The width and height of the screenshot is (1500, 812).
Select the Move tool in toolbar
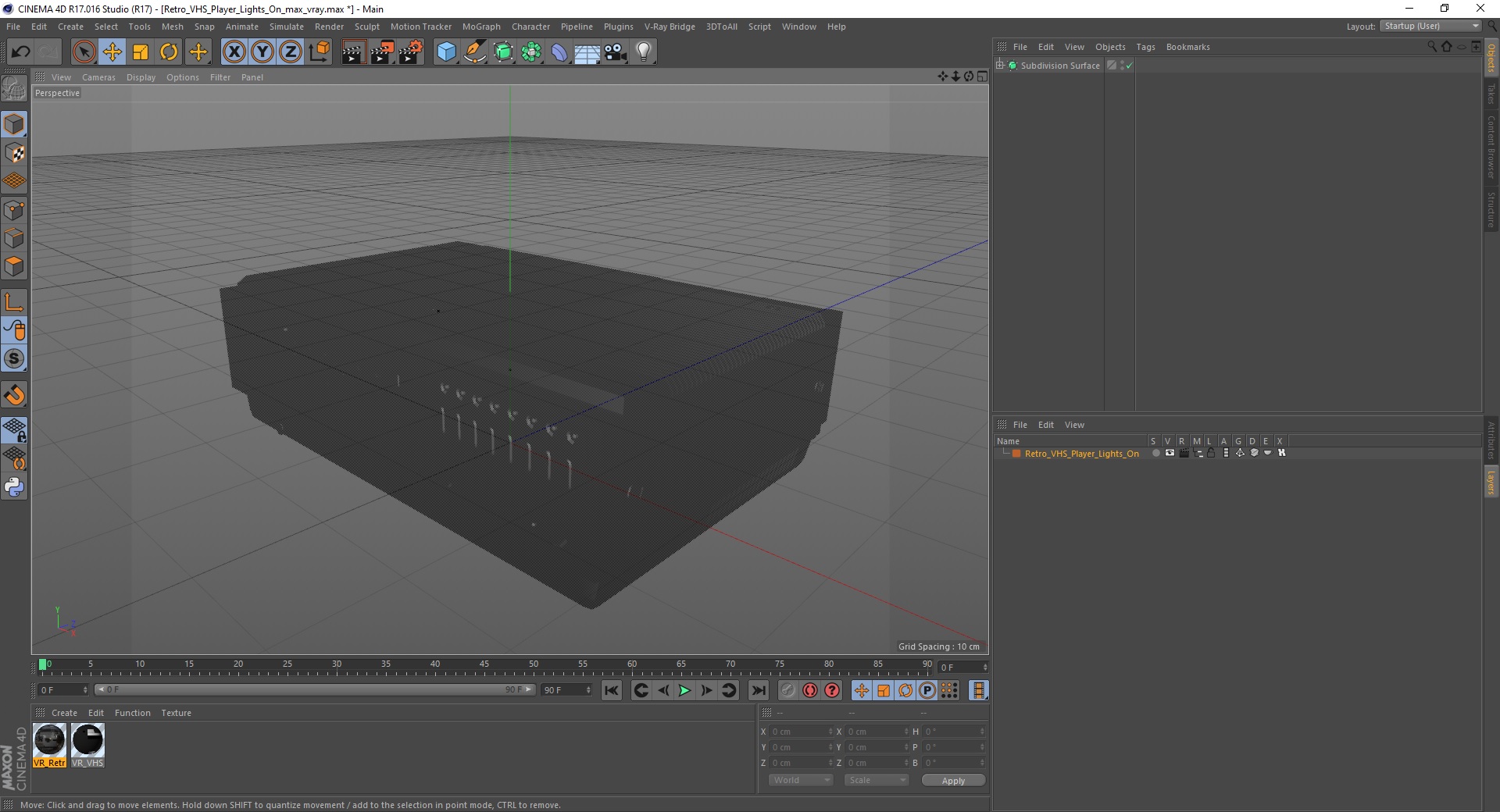tap(112, 52)
